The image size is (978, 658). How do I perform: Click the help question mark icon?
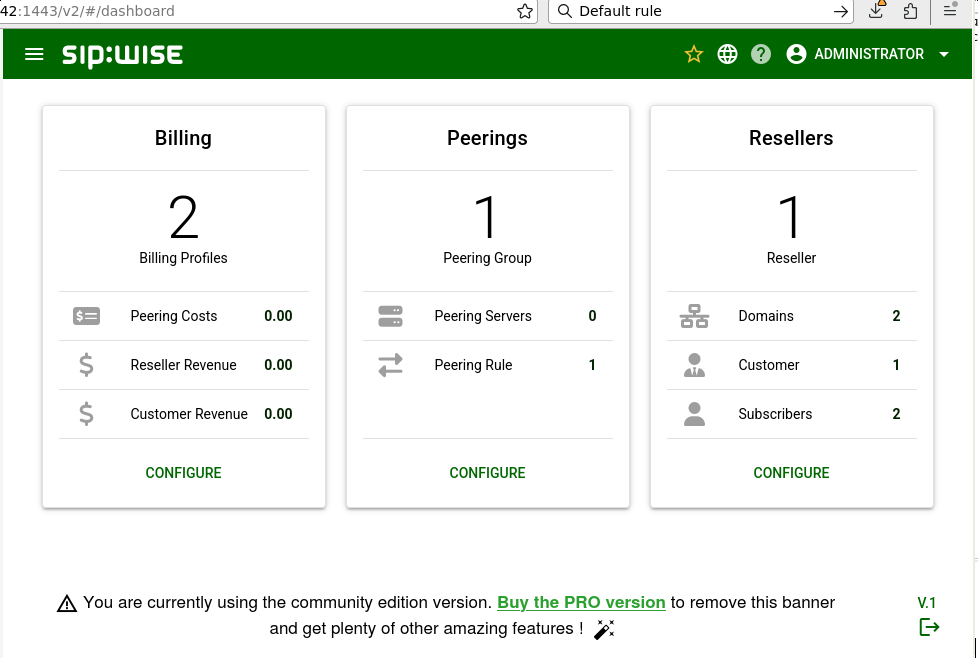(x=761, y=54)
